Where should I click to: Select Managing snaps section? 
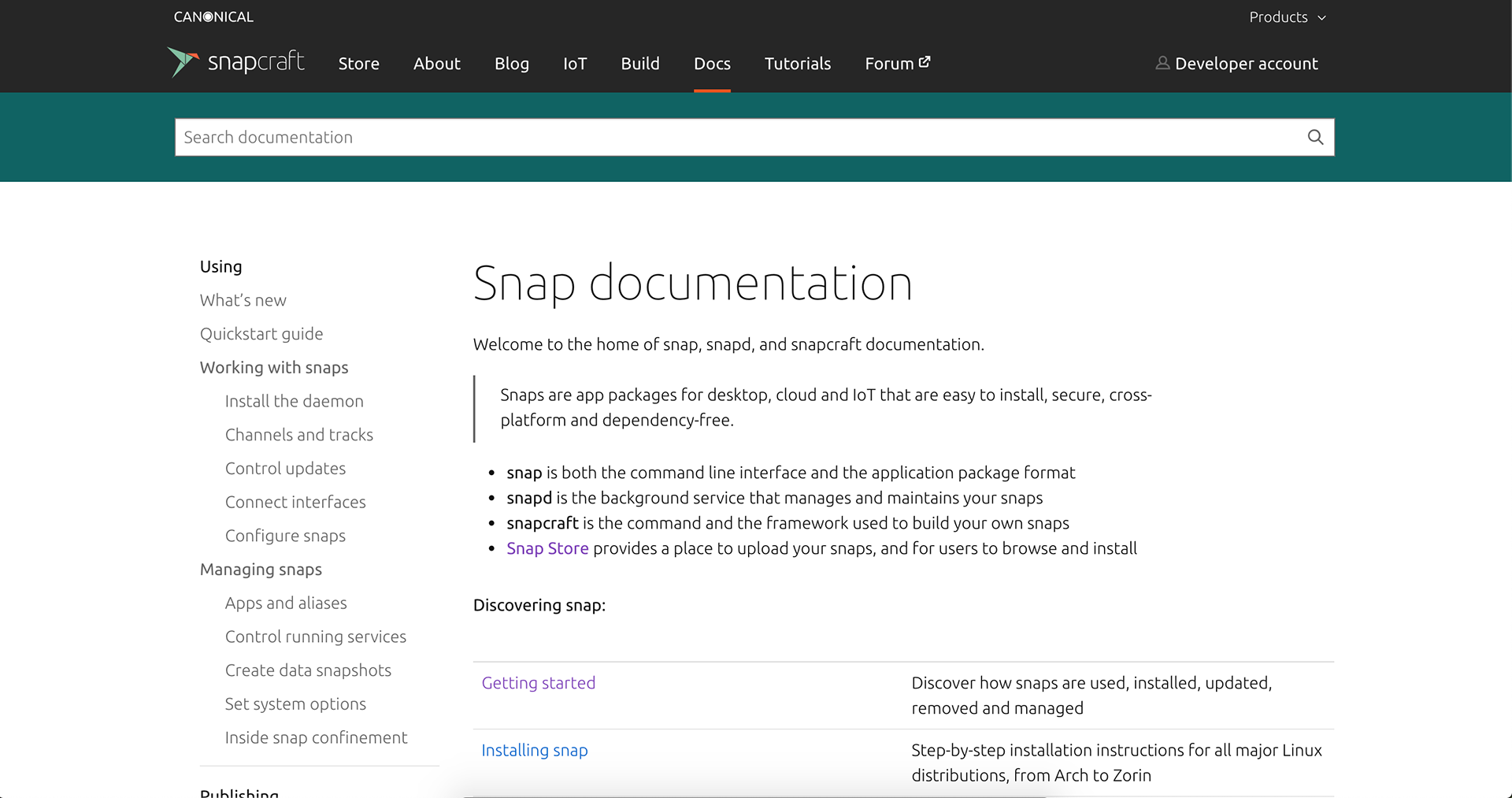(261, 570)
